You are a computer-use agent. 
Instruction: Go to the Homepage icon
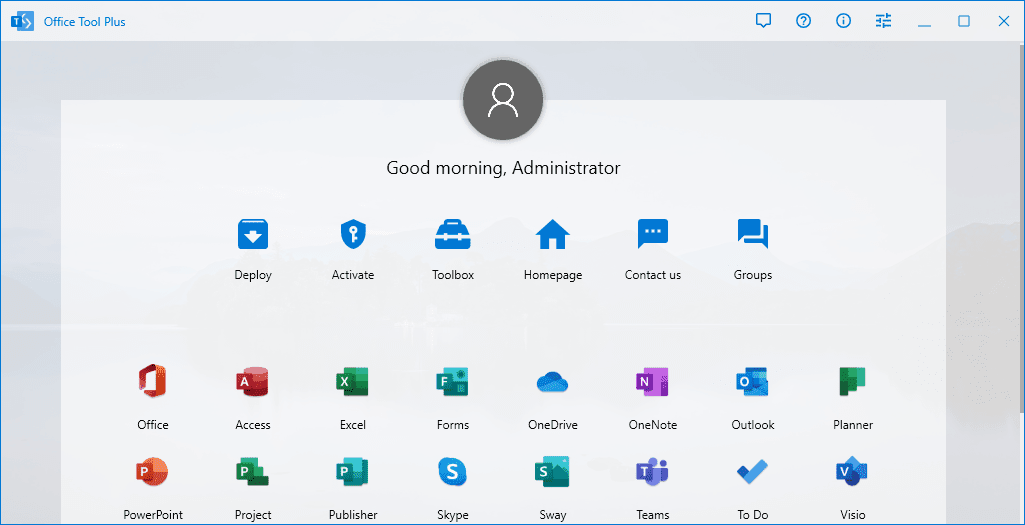(x=552, y=235)
